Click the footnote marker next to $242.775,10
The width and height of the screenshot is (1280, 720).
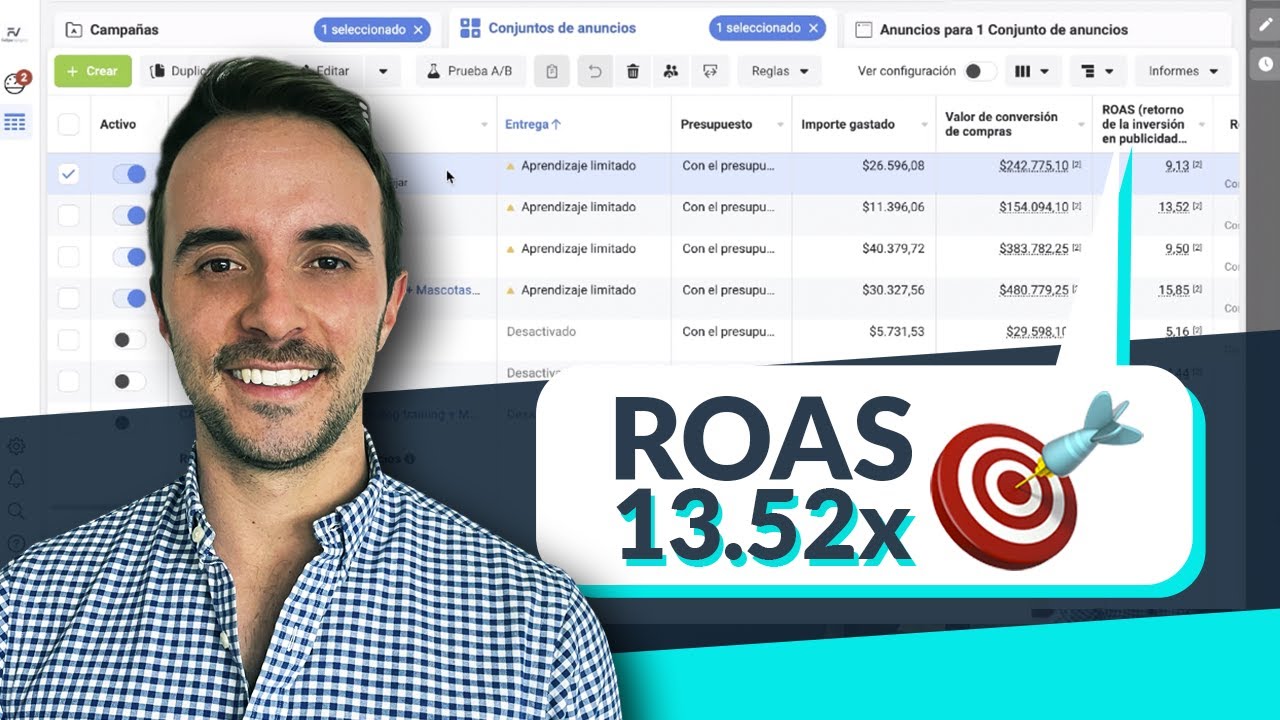pos(1076,165)
